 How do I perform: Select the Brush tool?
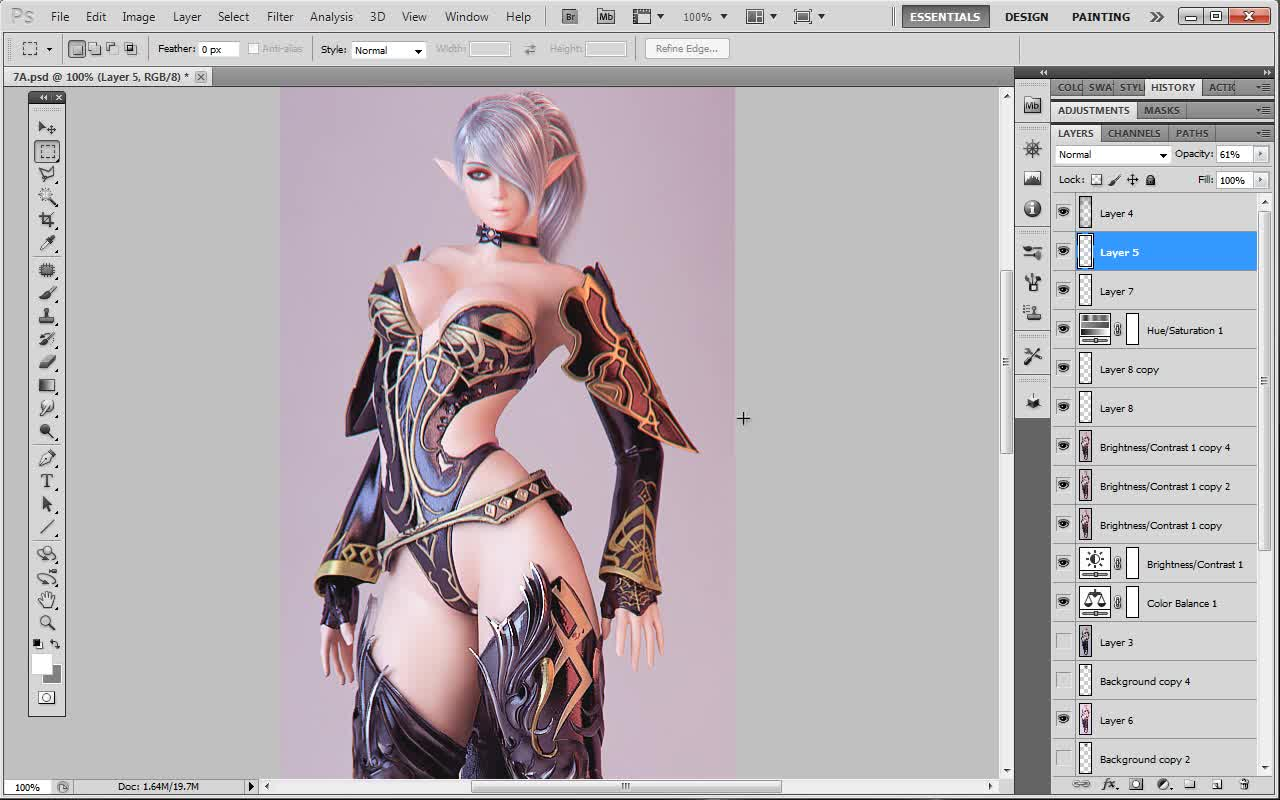pyautogui.click(x=47, y=293)
